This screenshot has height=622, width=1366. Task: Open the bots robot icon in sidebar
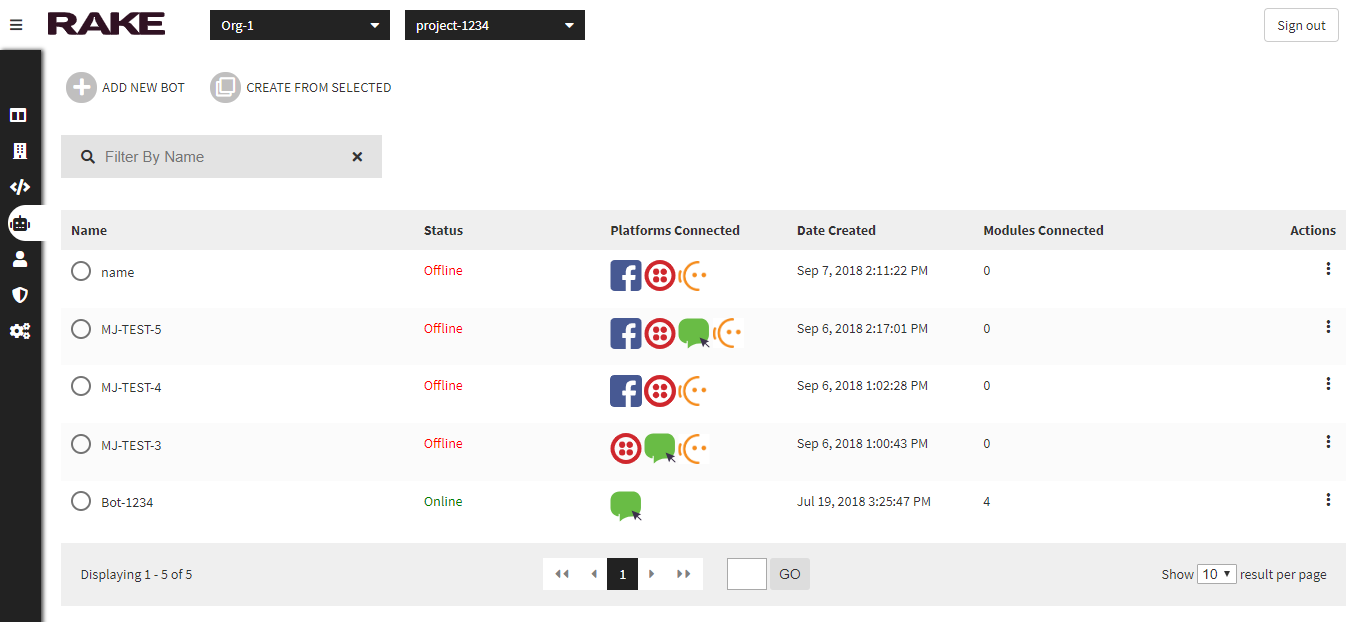pyautogui.click(x=19, y=223)
